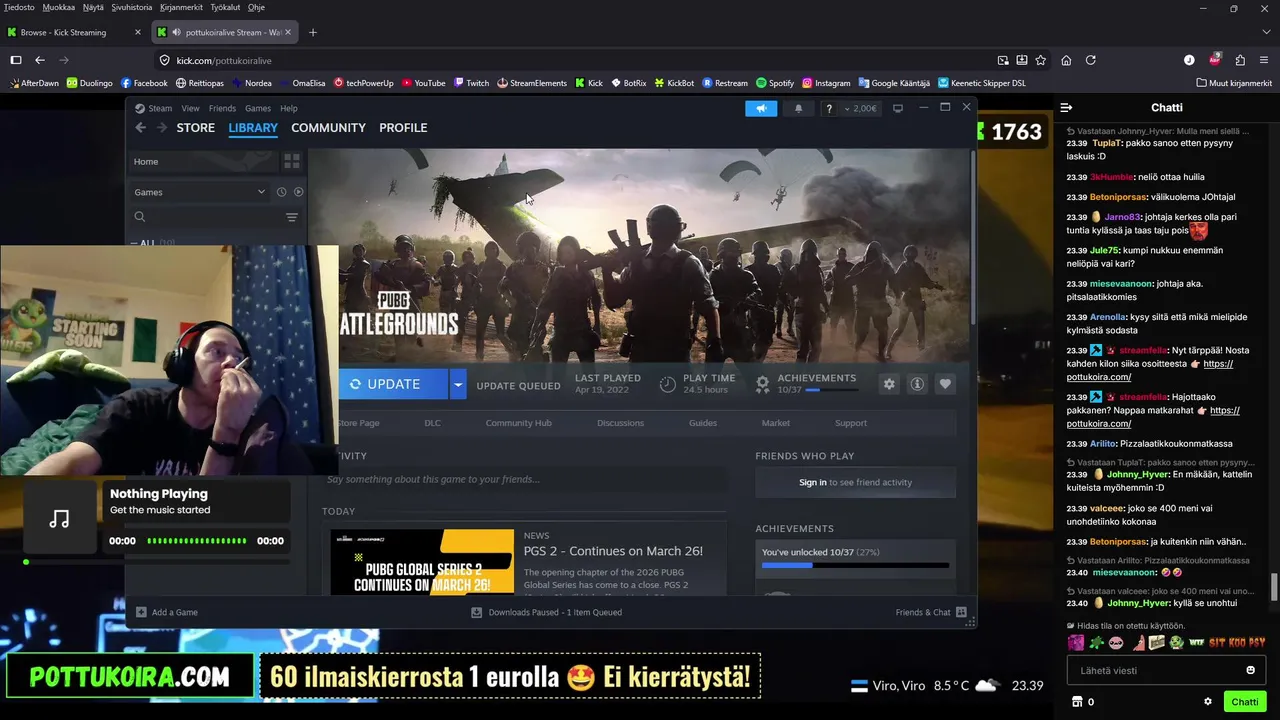Open Downloads Paused status

click(546, 612)
